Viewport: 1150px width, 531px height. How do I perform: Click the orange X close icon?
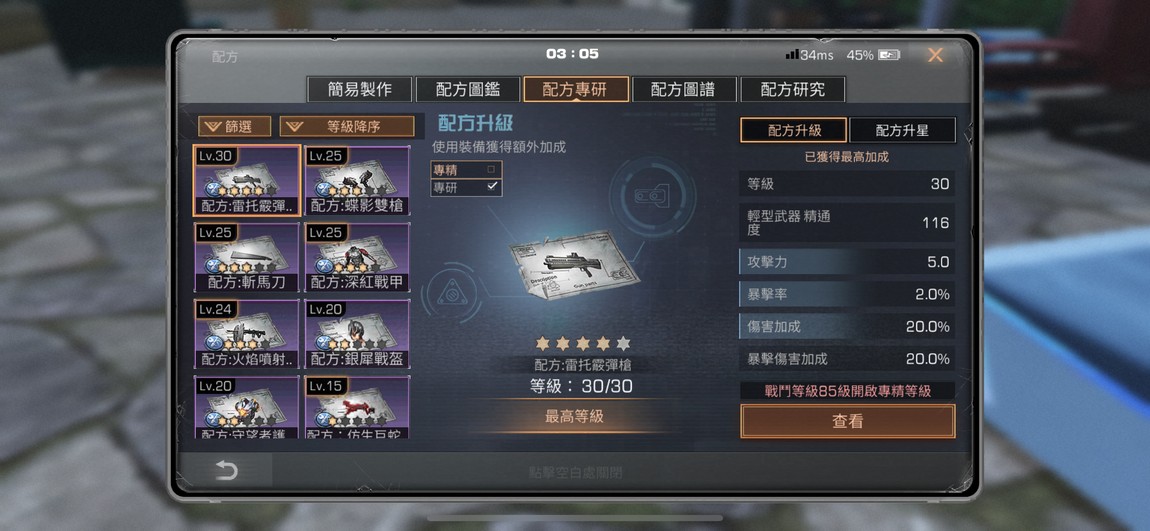(x=935, y=55)
